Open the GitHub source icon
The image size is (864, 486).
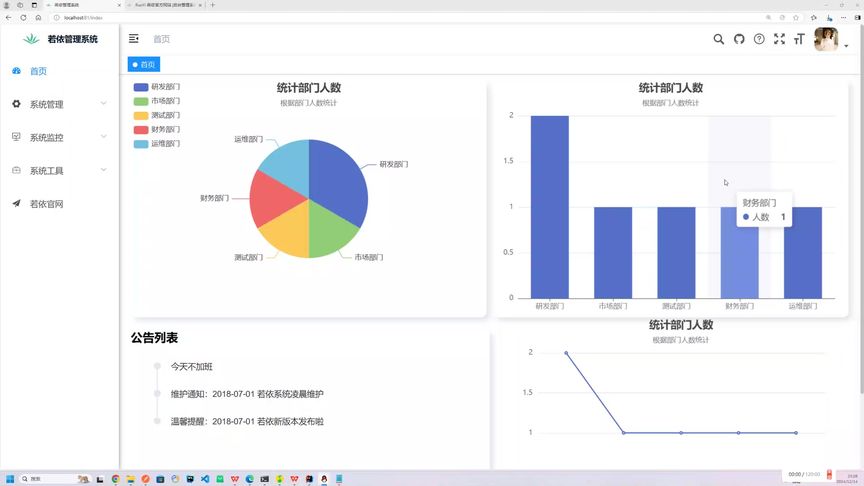pos(739,39)
